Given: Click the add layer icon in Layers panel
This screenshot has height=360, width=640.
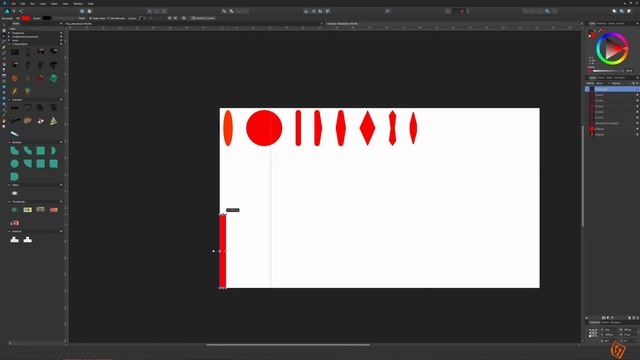Looking at the screenshot, I should coord(629,318).
